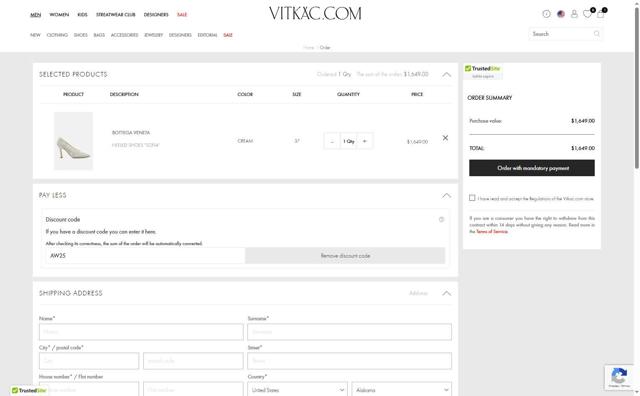
Task: Open the wishlist heart icon
Action: (x=587, y=14)
